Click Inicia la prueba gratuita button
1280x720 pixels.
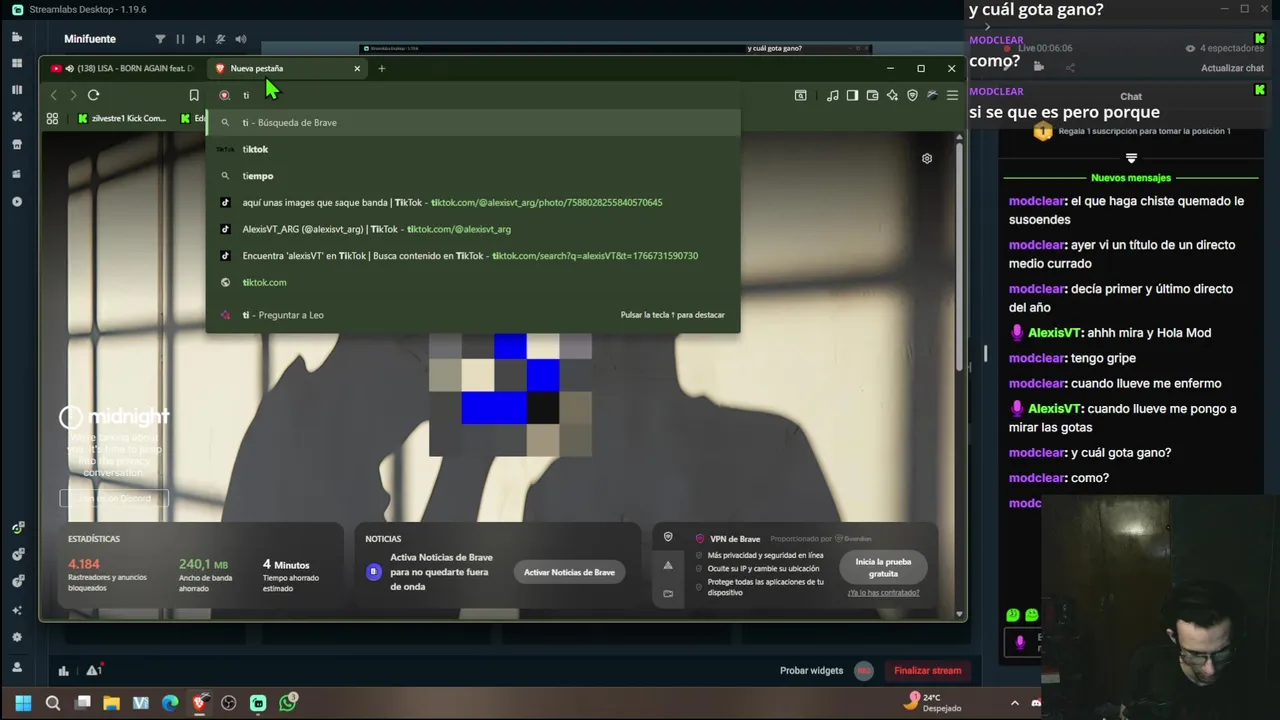(x=883, y=567)
